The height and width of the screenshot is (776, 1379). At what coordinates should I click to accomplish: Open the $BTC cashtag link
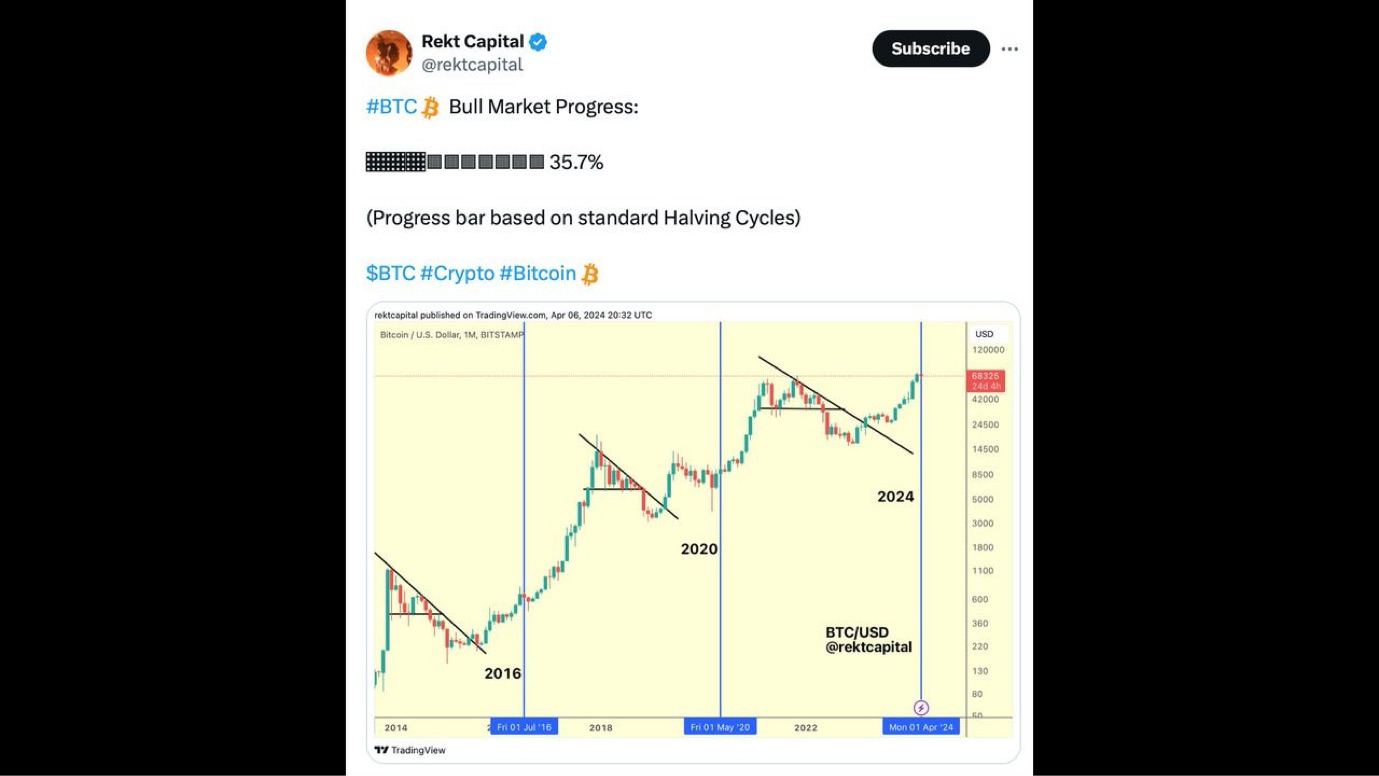[x=390, y=273]
